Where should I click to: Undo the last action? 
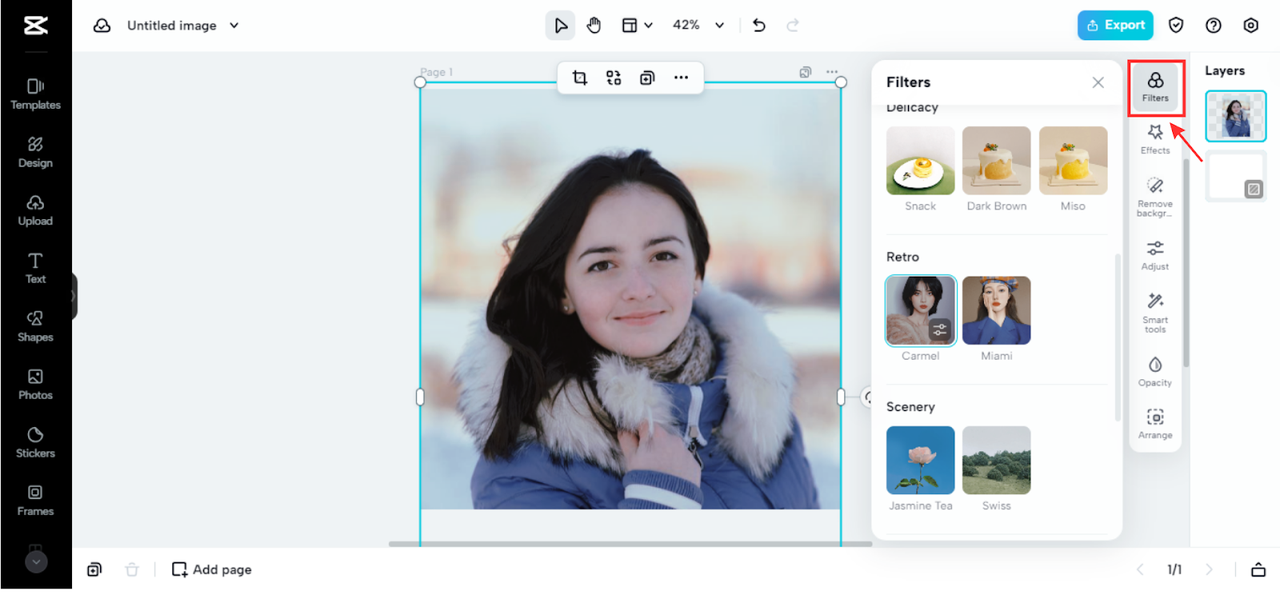coord(759,25)
